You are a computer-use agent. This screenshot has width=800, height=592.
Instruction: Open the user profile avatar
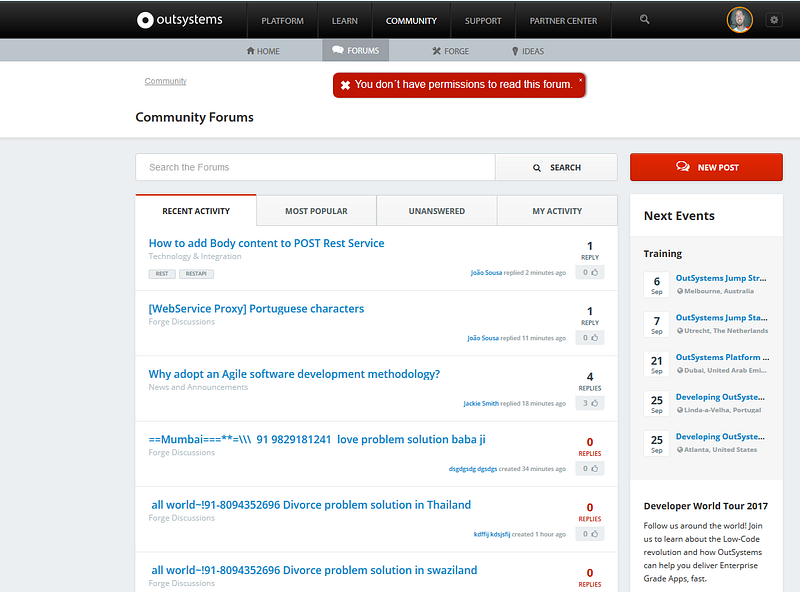tap(739, 20)
